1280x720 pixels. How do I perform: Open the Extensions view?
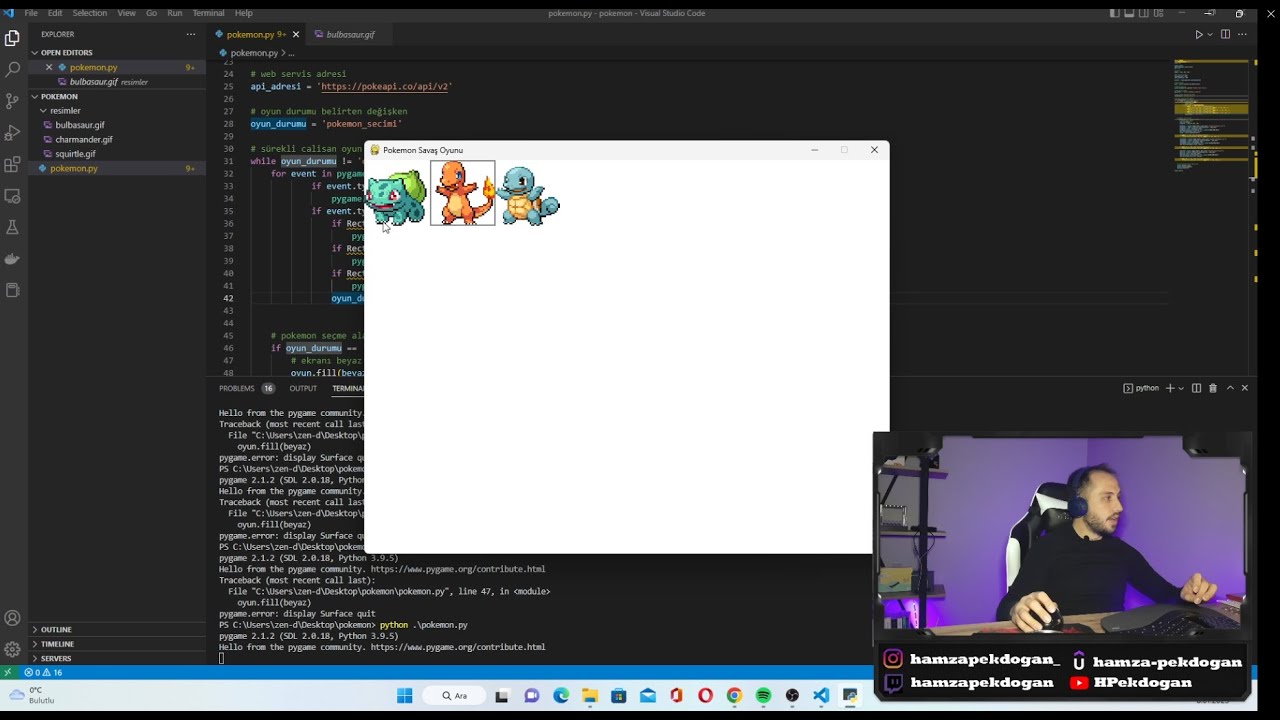12,164
